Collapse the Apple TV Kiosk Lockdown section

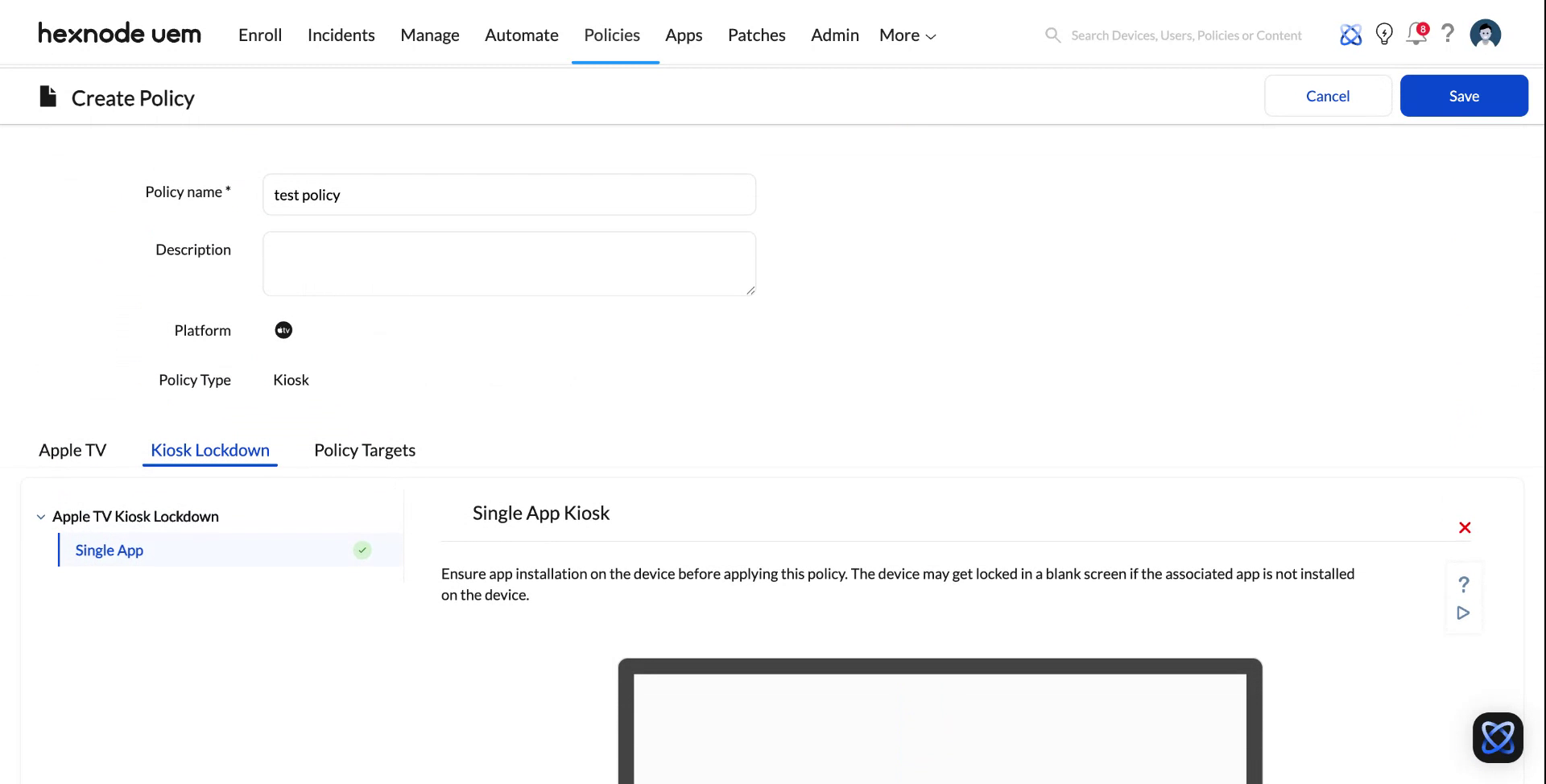tap(40, 516)
